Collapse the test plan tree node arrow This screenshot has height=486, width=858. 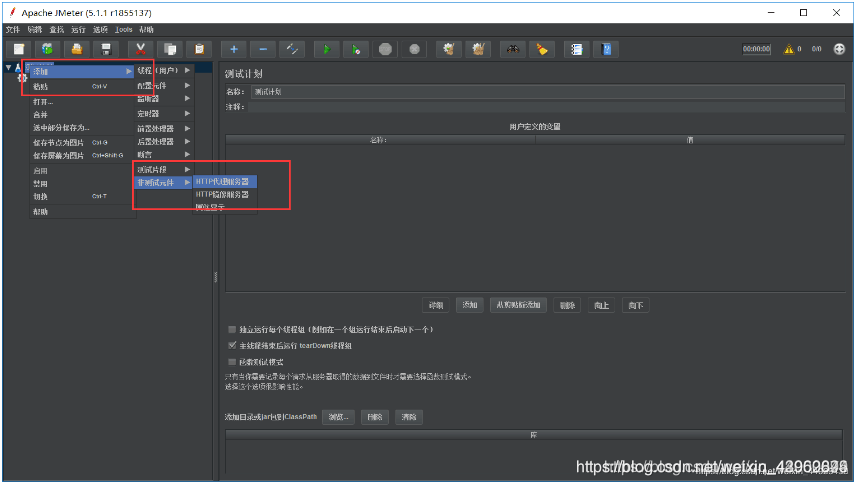[8, 67]
